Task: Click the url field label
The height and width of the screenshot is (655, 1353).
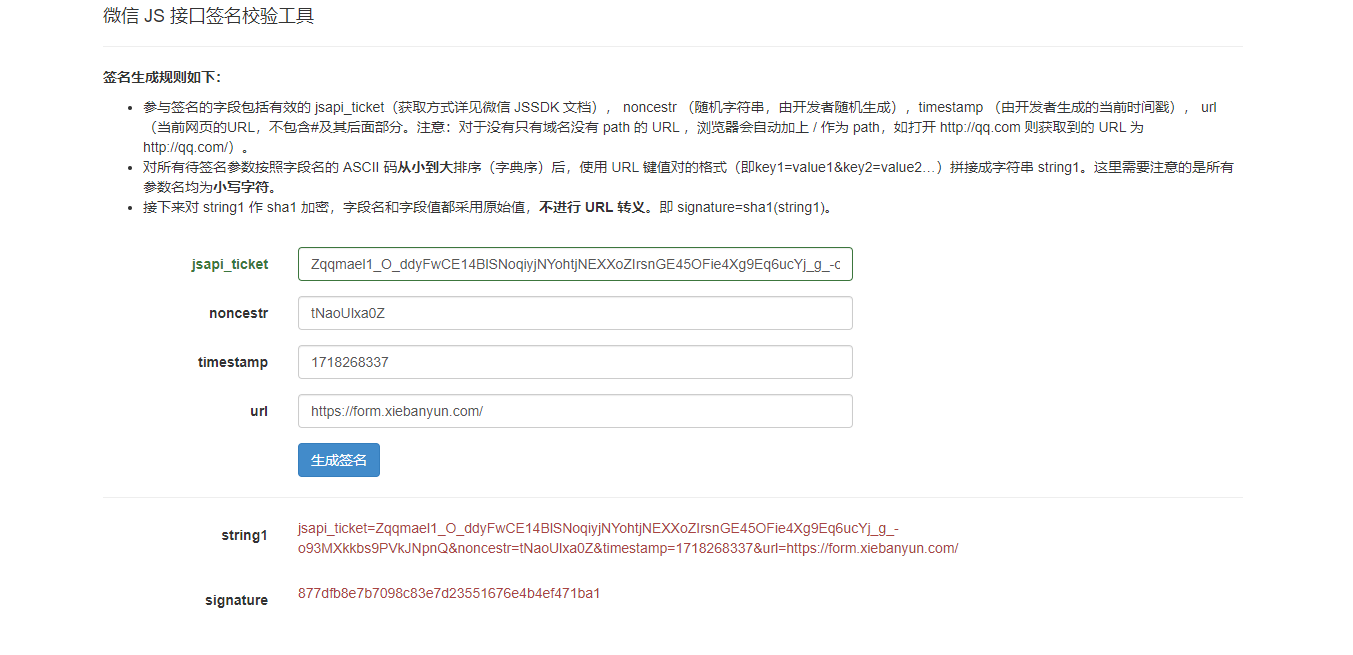Action: [259, 411]
